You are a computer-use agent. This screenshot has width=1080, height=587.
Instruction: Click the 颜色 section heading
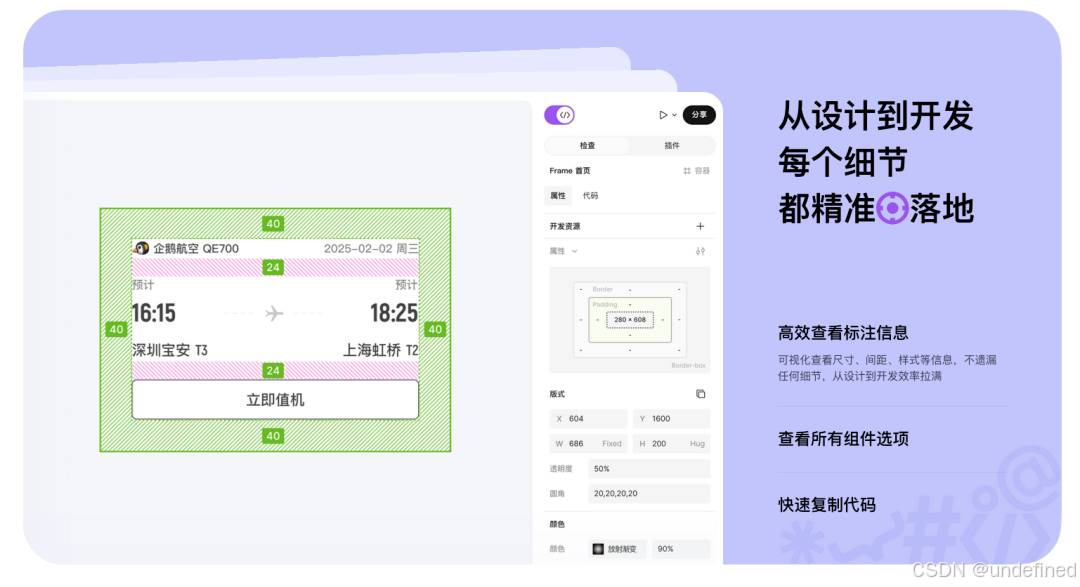pos(557,524)
